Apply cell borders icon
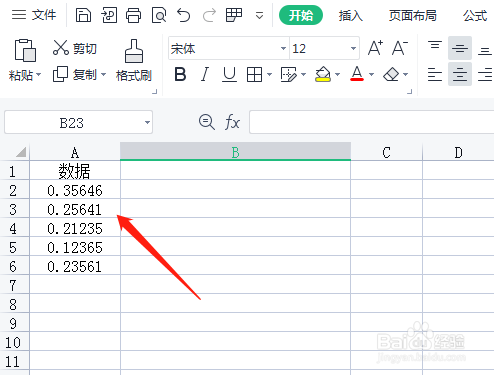494x375 pixels. click(x=254, y=74)
